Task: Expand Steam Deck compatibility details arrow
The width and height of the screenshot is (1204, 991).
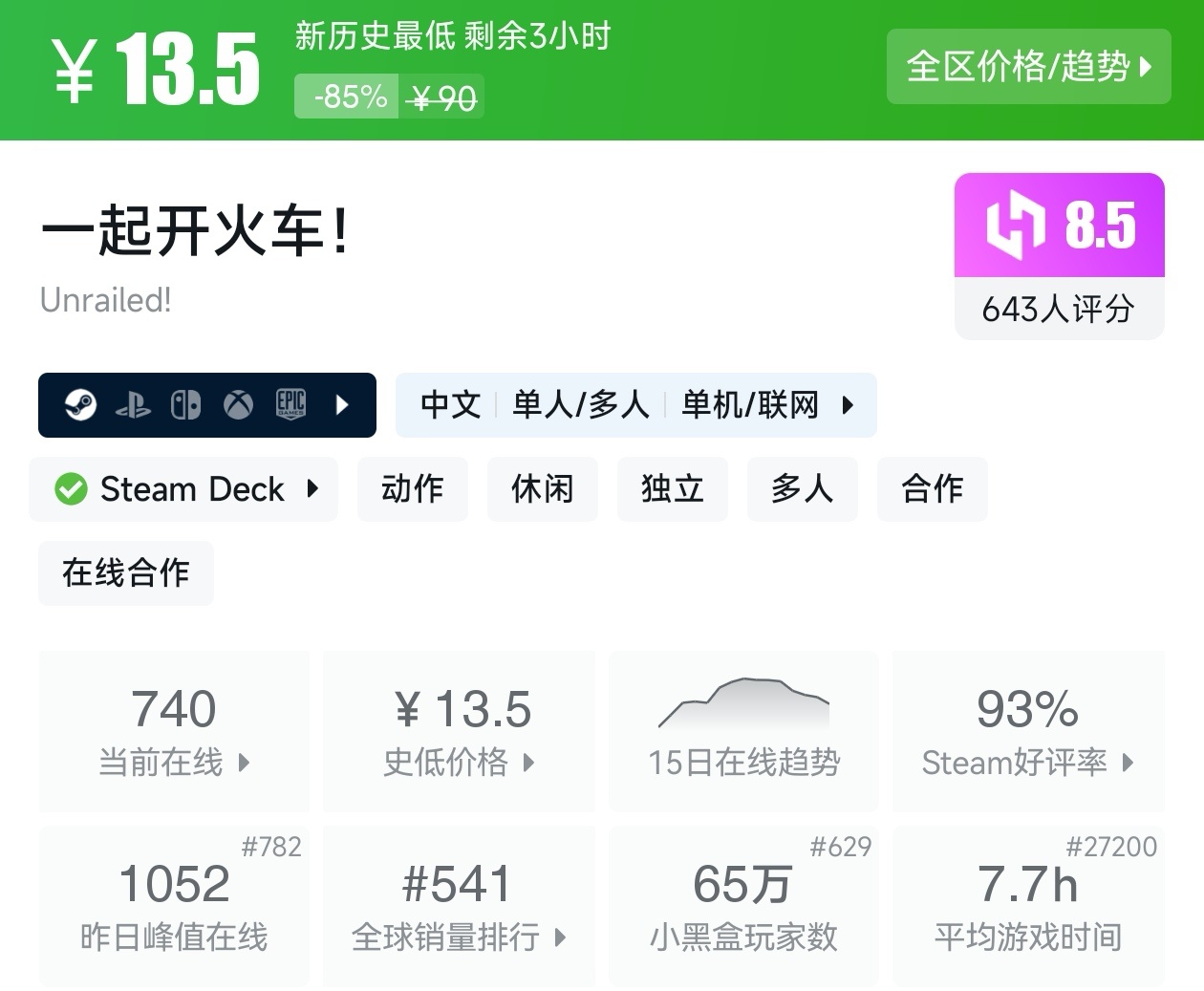Action: 312,489
